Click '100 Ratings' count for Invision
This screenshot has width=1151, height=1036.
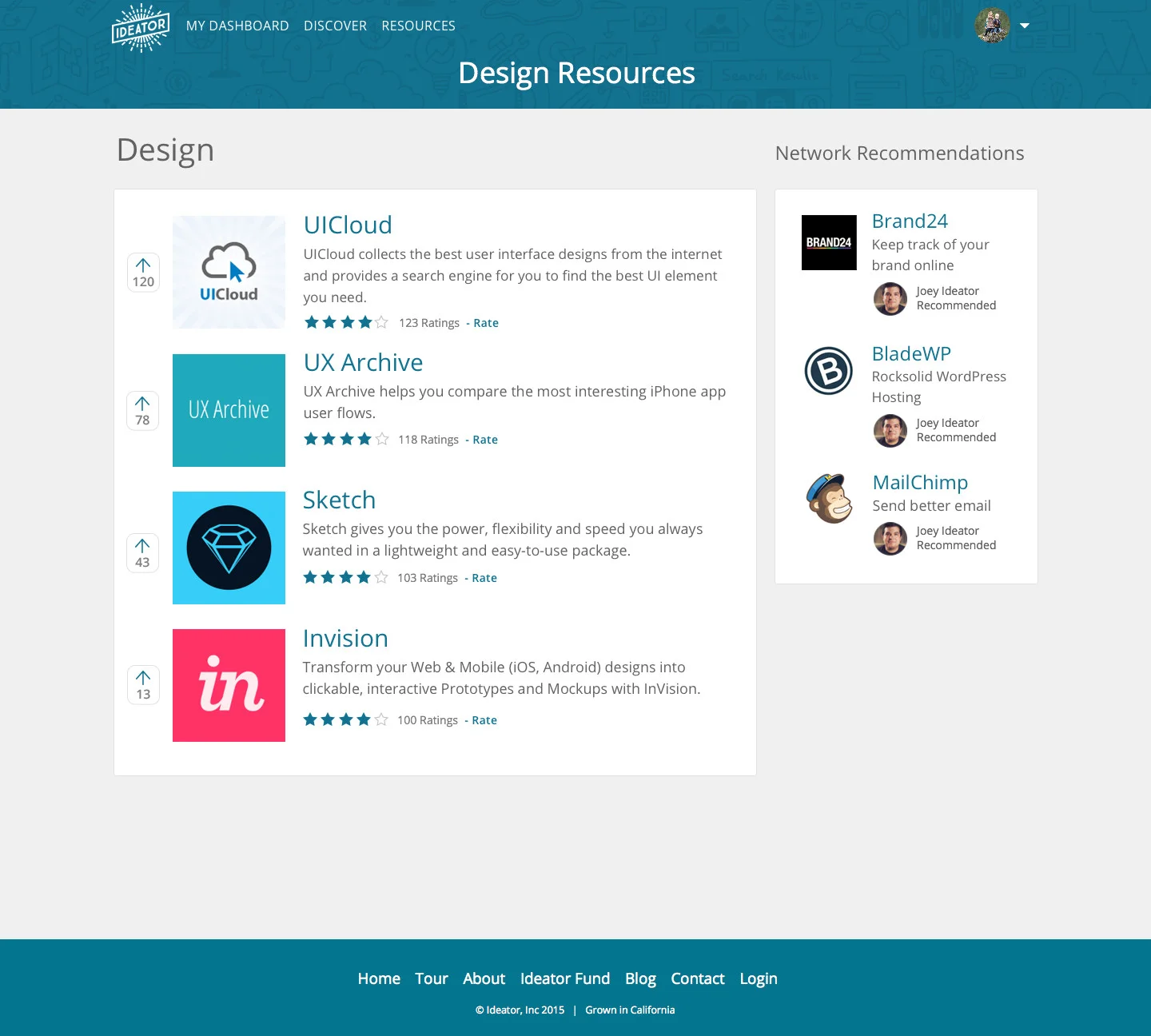428,720
